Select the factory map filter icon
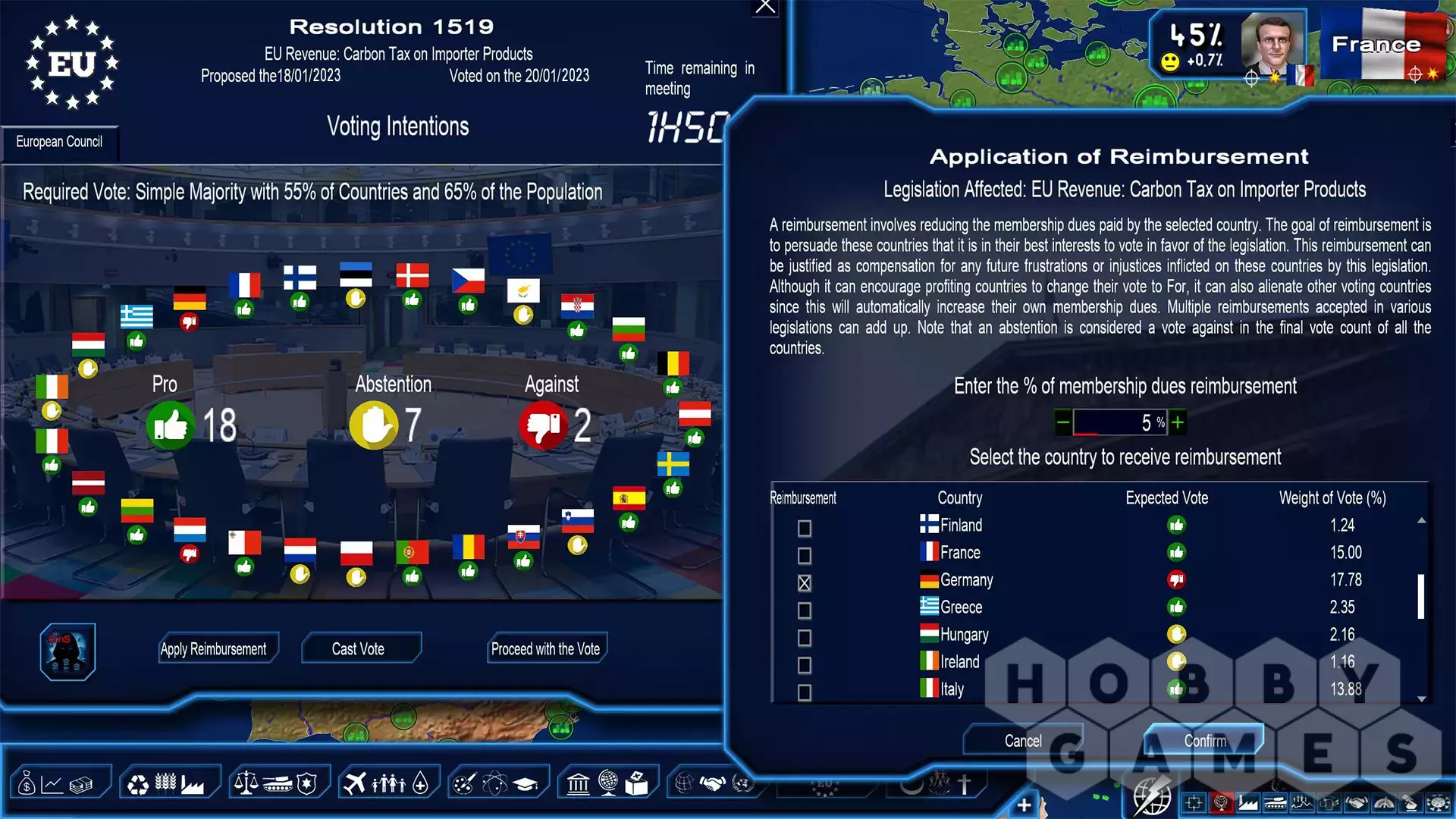This screenshot has width=1456, height=819. click(1248, 802)
